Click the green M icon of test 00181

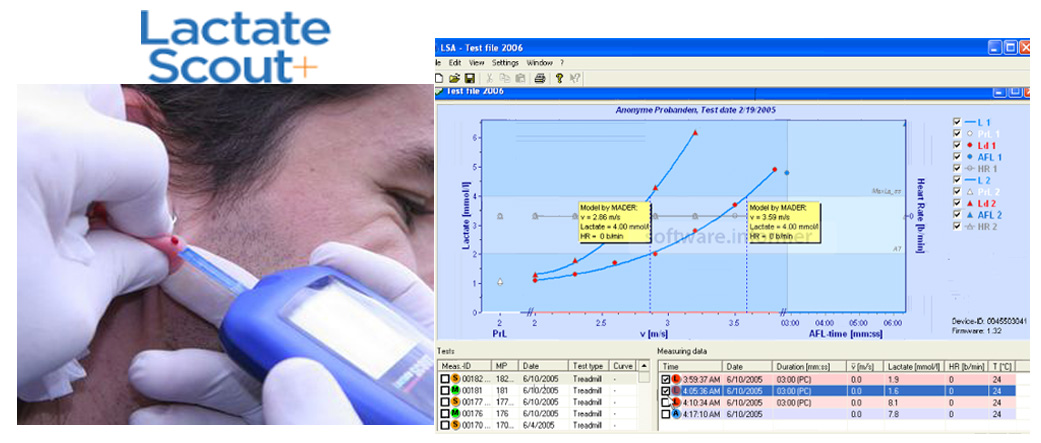[x=455, y=391]
